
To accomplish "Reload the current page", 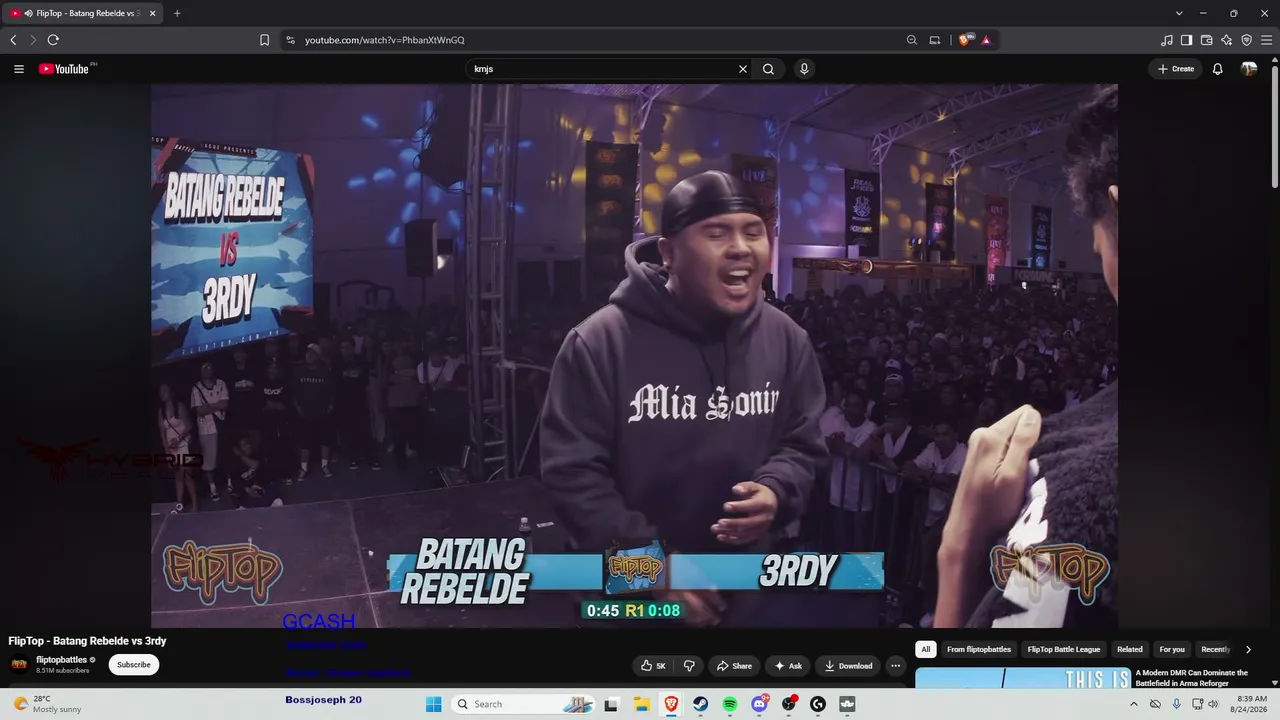I will coord(53,40).
